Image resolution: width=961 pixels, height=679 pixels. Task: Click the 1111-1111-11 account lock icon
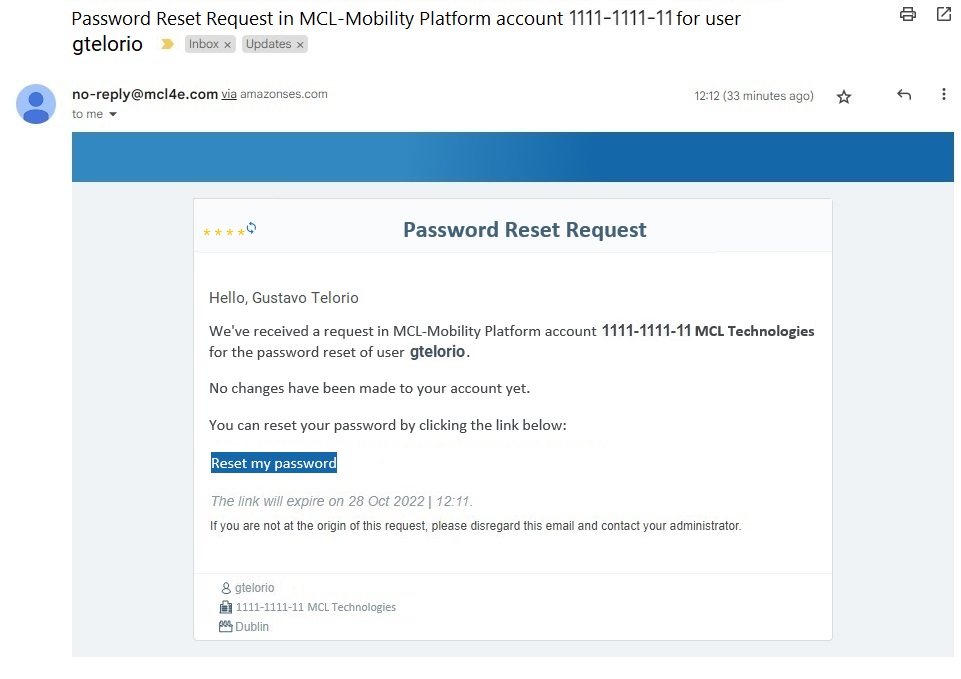(x=225, y=607)
